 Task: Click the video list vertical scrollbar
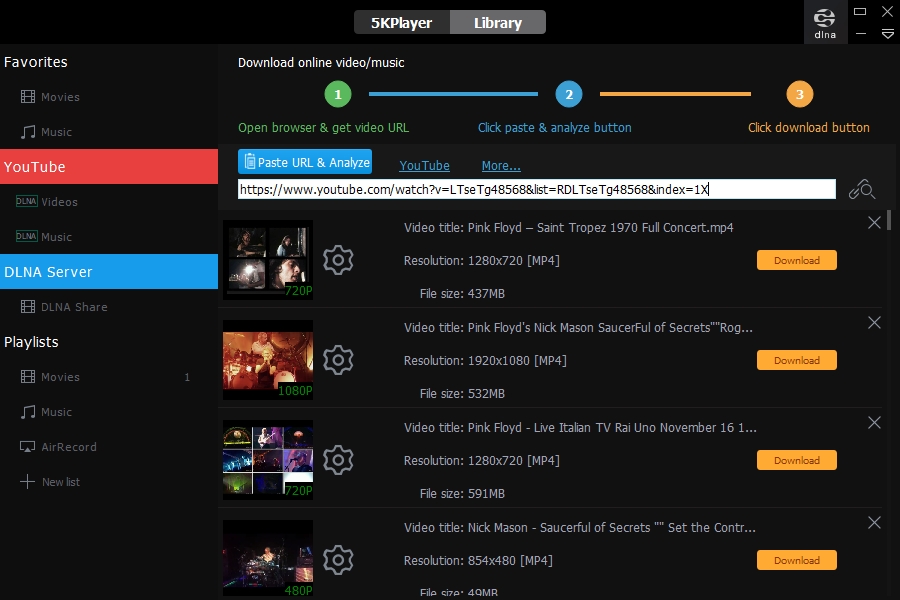(x=889, y=220)
